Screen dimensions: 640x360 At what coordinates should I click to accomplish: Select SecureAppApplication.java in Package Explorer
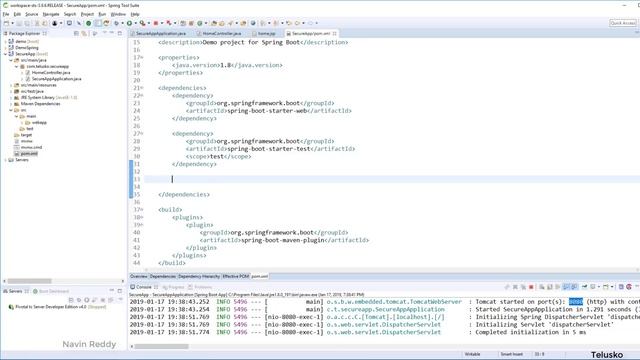click(x=56, y=79)
